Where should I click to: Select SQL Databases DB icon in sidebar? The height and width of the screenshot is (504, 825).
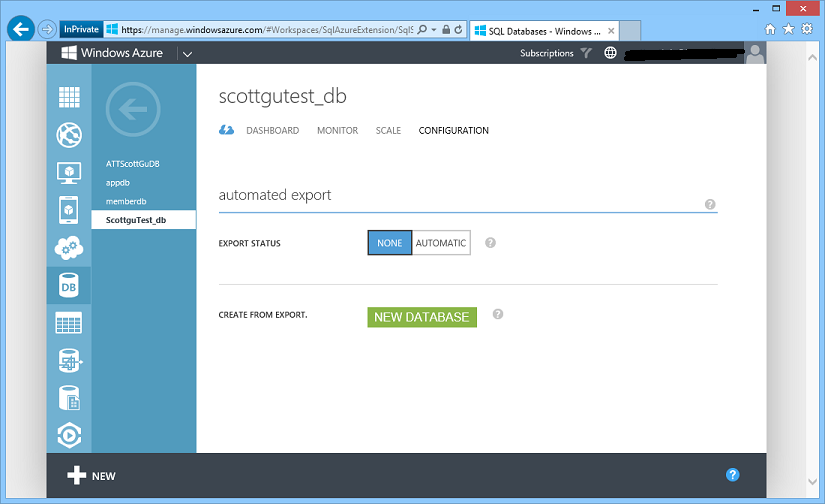click(x=69, y=285)
